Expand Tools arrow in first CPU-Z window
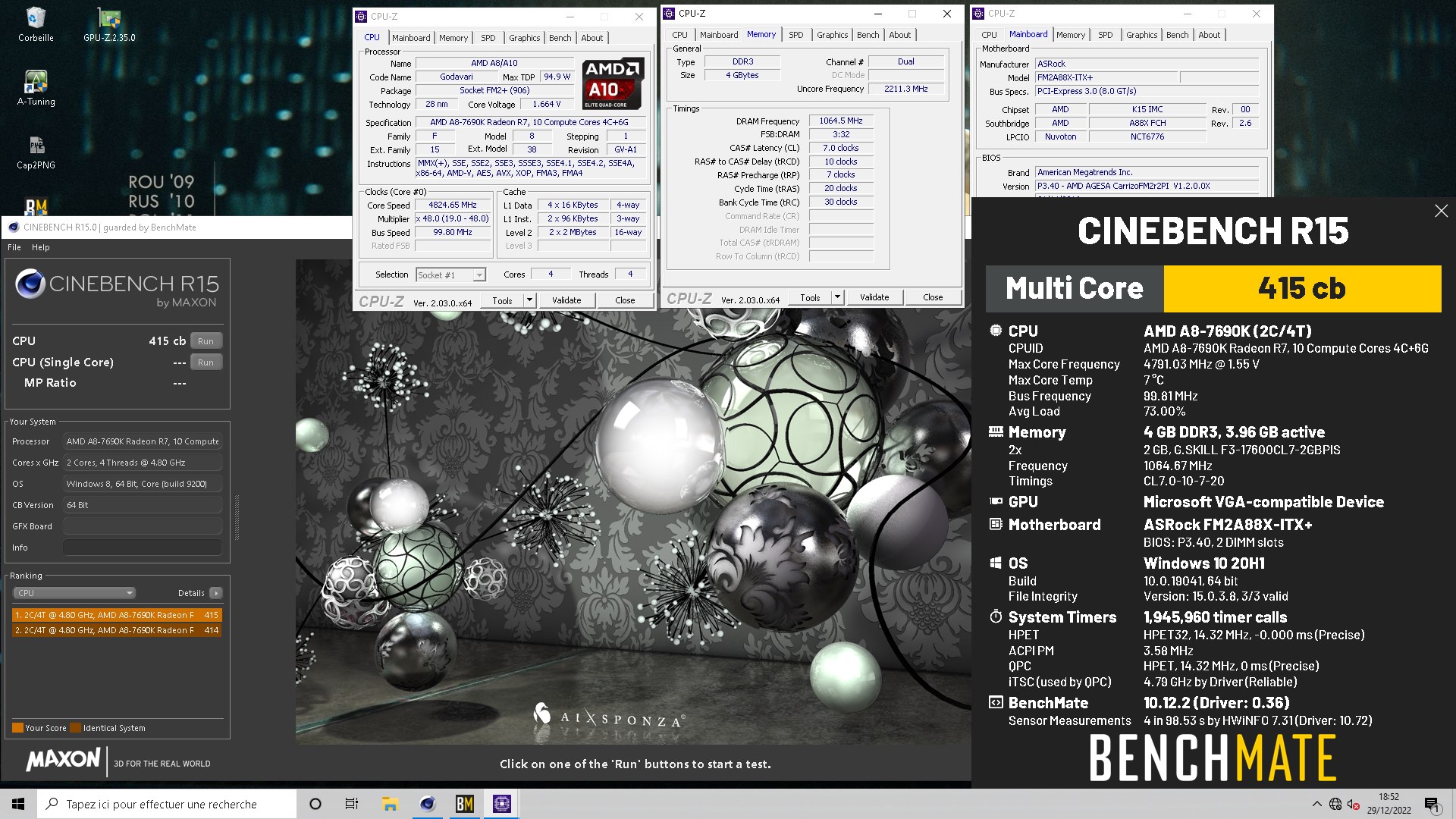 tap(529, 300)
